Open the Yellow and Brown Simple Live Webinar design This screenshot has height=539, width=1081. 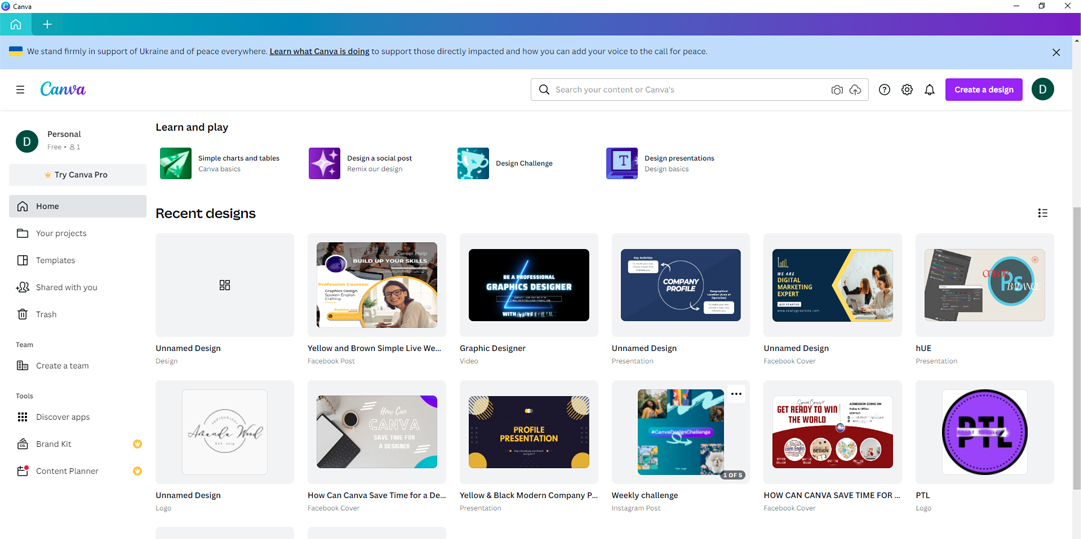[376, 285]
